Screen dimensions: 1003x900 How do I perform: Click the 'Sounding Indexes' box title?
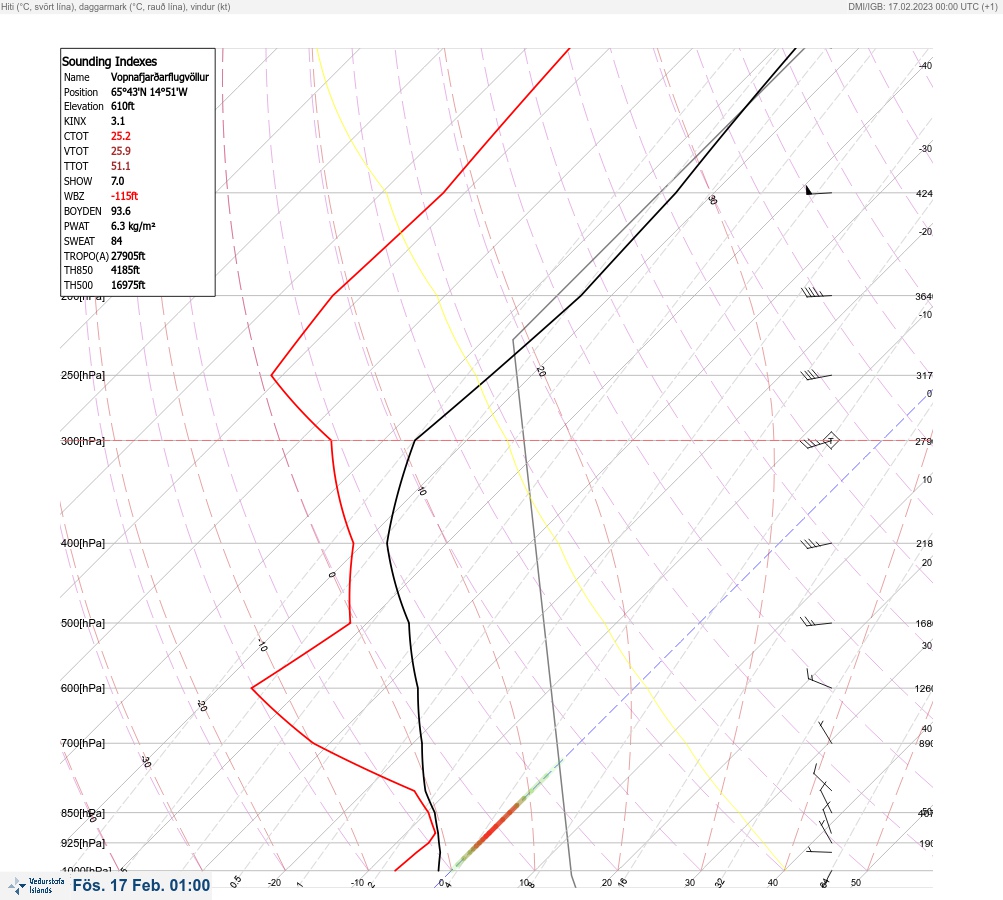[109, 61]
